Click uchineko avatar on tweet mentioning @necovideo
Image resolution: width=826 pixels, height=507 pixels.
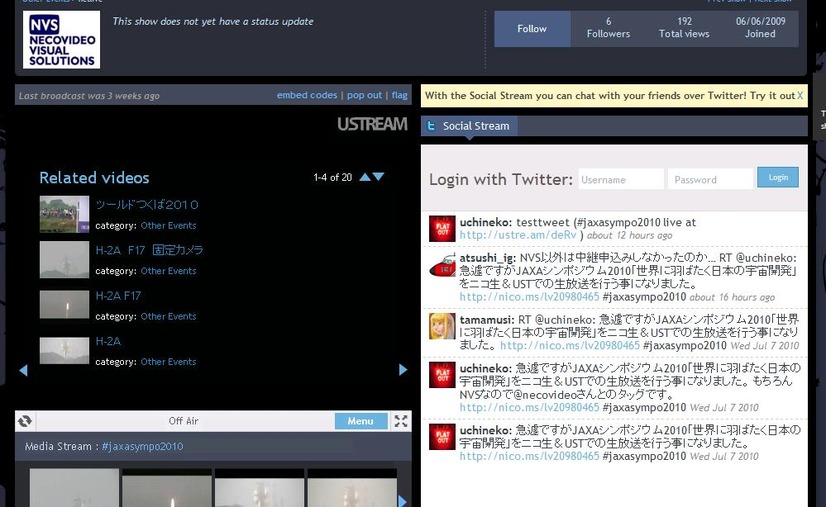coord(442,375)
